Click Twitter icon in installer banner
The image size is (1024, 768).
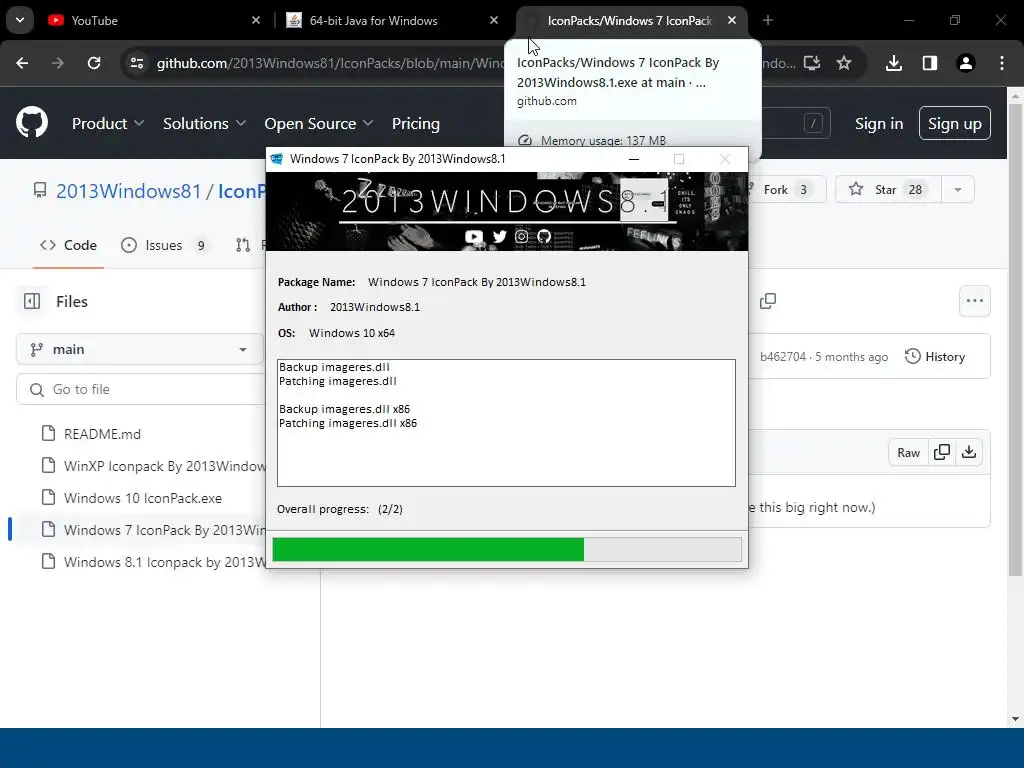point(500,236)
